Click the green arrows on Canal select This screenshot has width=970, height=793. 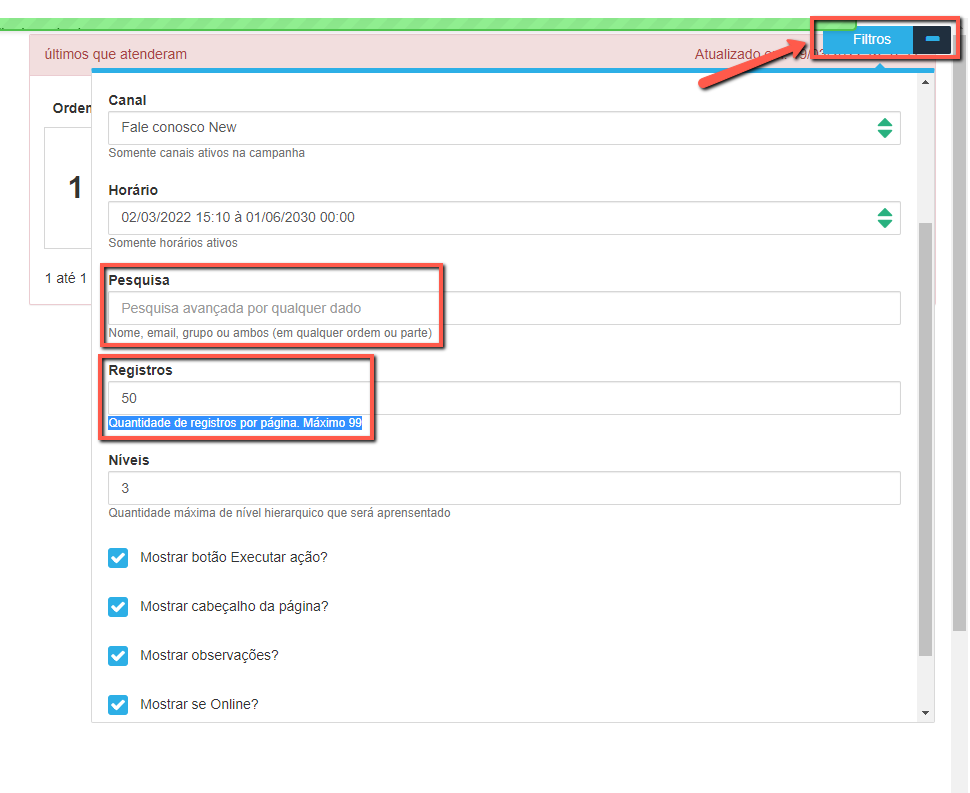[x=884, y=128]
